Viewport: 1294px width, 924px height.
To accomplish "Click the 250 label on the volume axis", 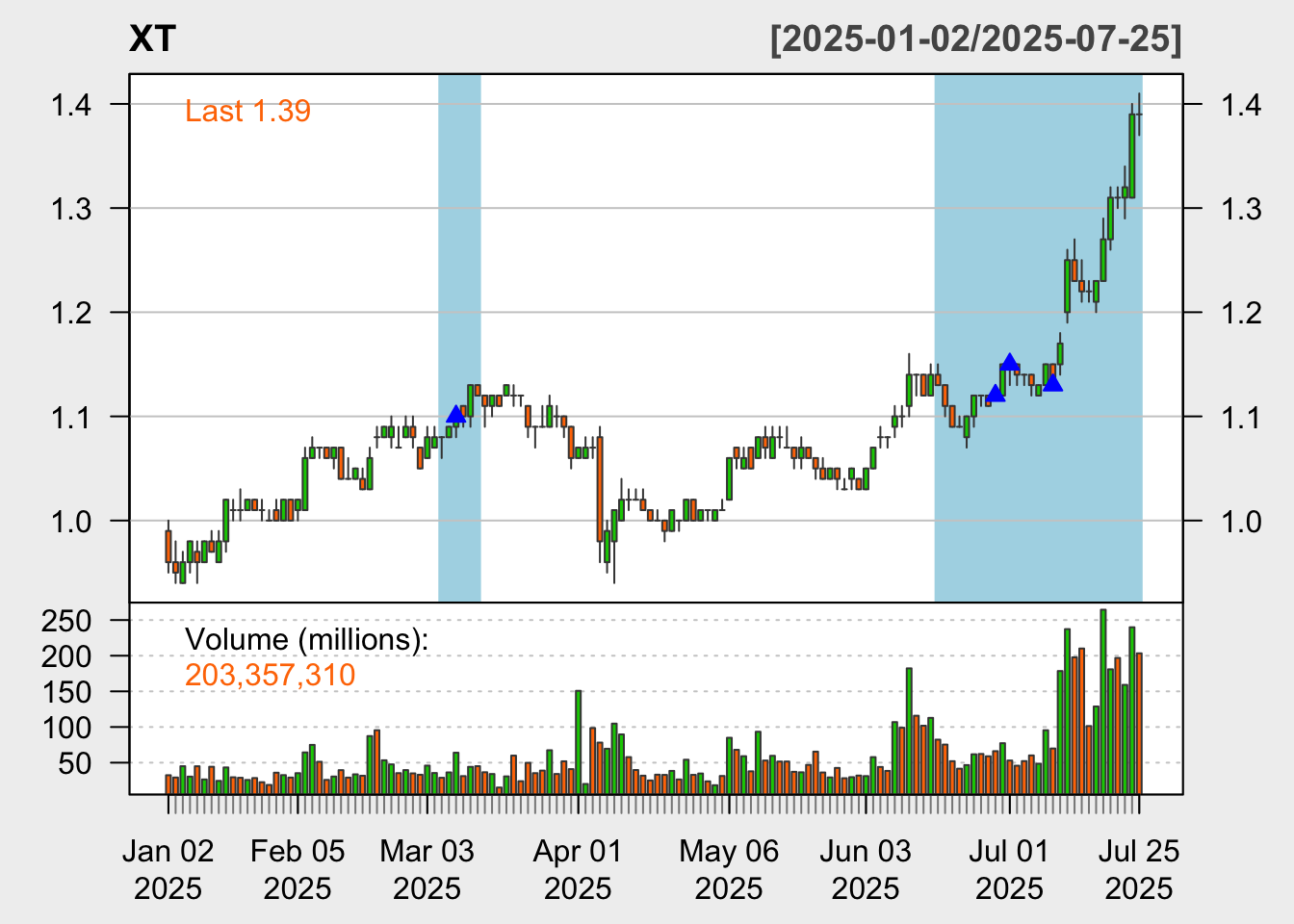I will (66, 621).
